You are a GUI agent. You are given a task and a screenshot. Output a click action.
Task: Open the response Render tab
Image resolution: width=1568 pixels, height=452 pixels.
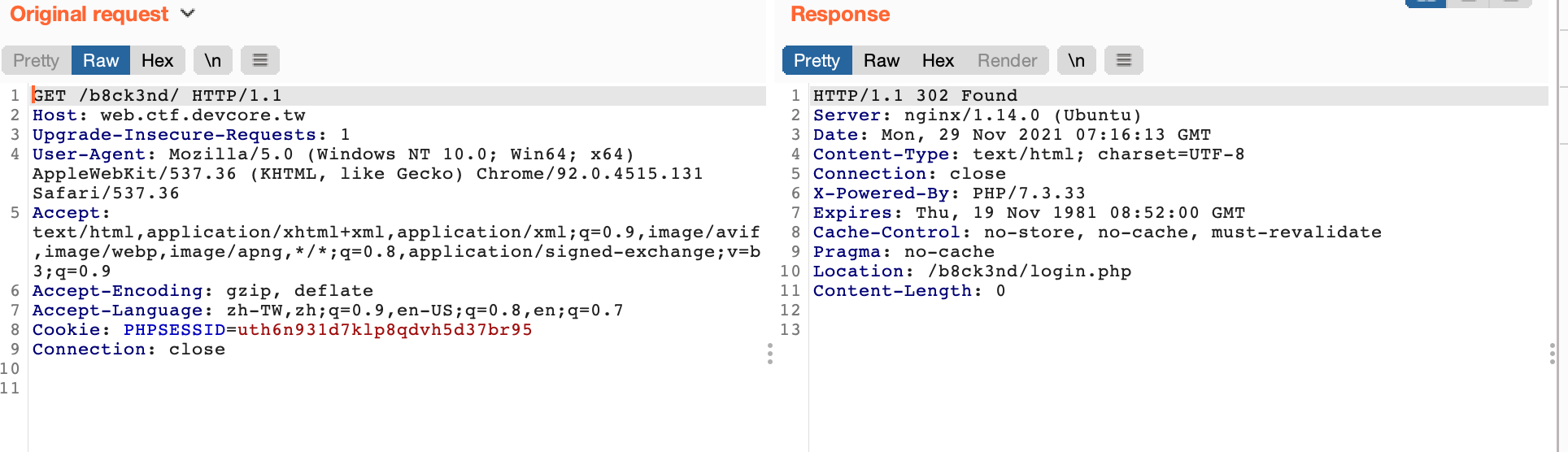click(1007, 61)
